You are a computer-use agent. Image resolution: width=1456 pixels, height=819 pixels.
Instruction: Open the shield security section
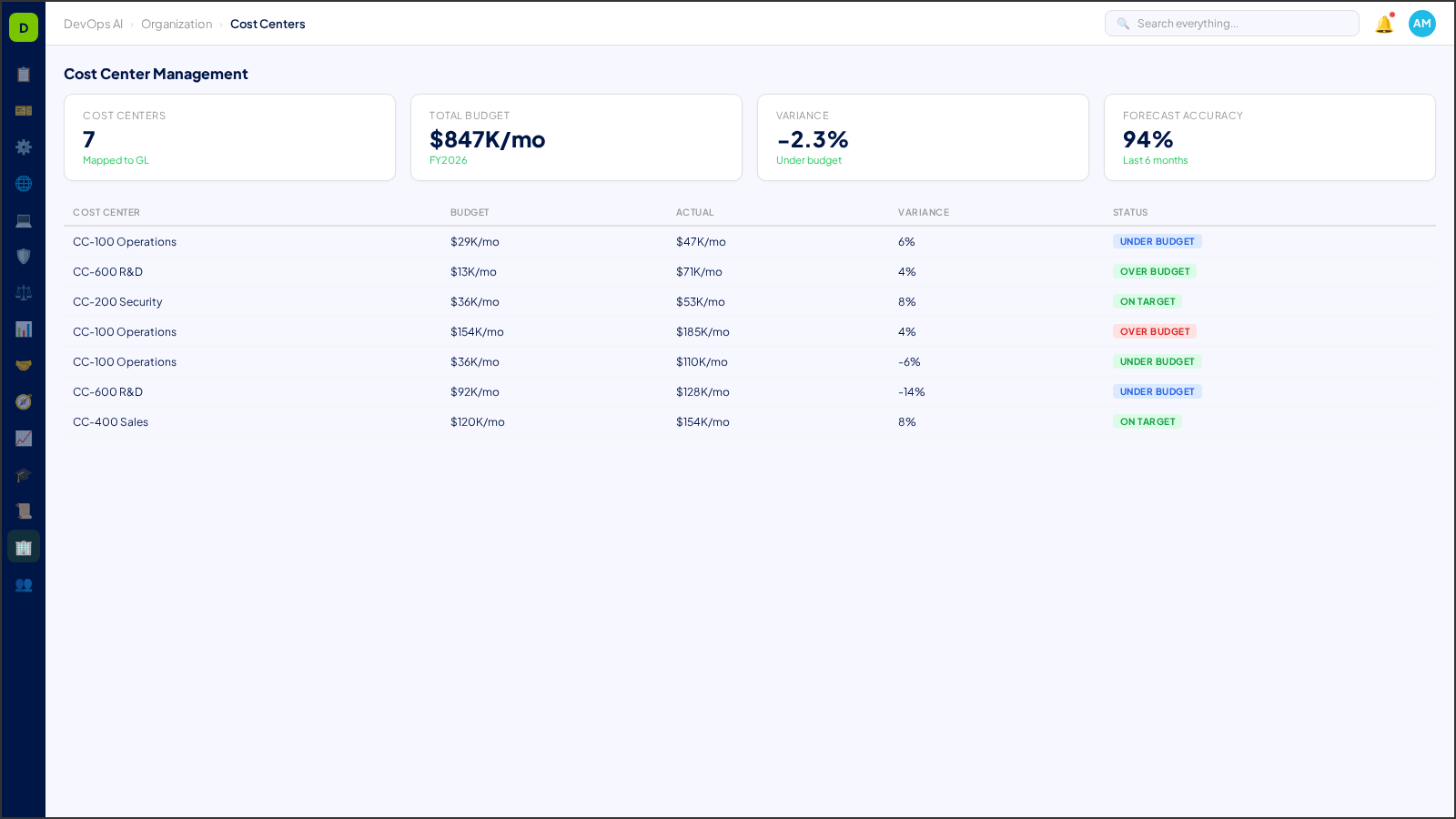(24, 257)
